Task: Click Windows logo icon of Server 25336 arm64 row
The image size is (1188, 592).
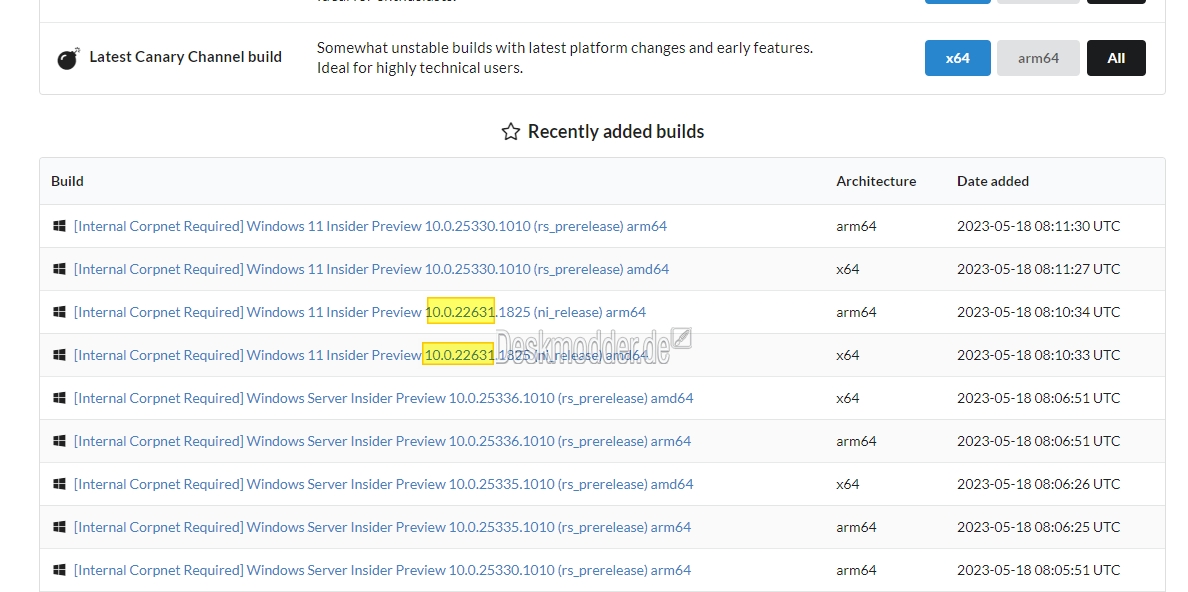Action: point(59,441)
